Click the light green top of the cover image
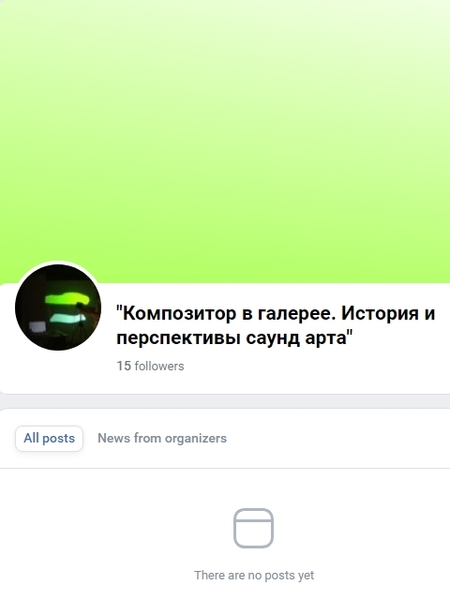The height and width of the screenshot is (615, 450). point(225,31)
